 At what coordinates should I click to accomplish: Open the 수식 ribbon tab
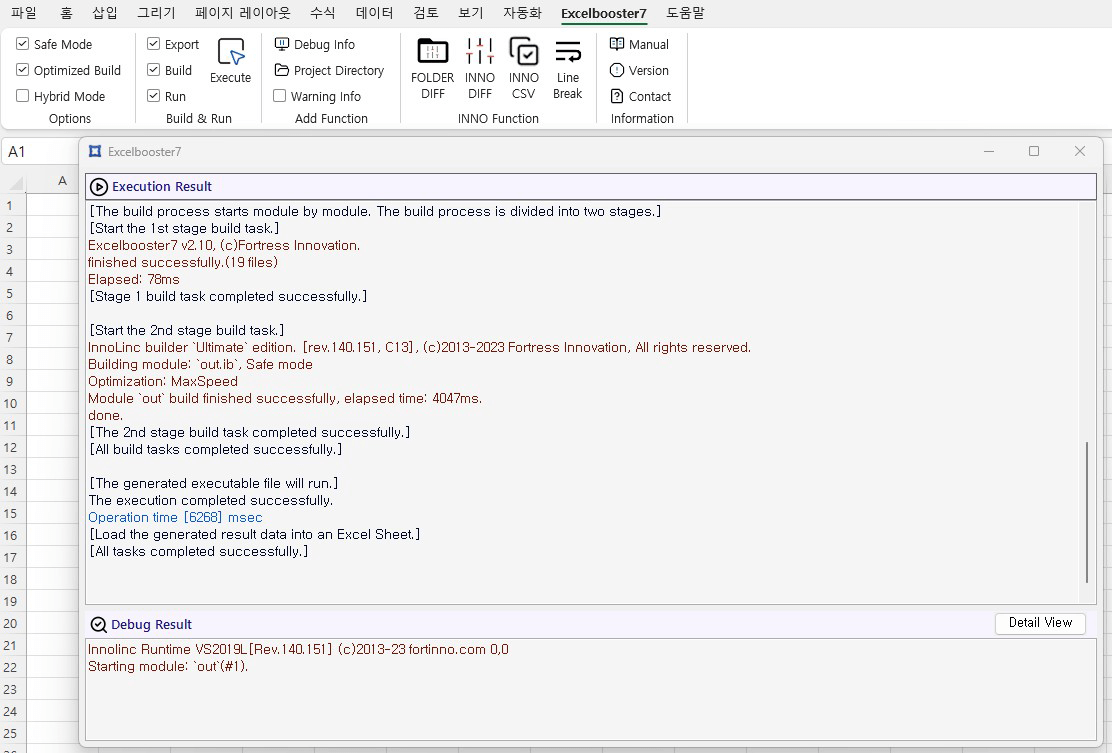323,13
